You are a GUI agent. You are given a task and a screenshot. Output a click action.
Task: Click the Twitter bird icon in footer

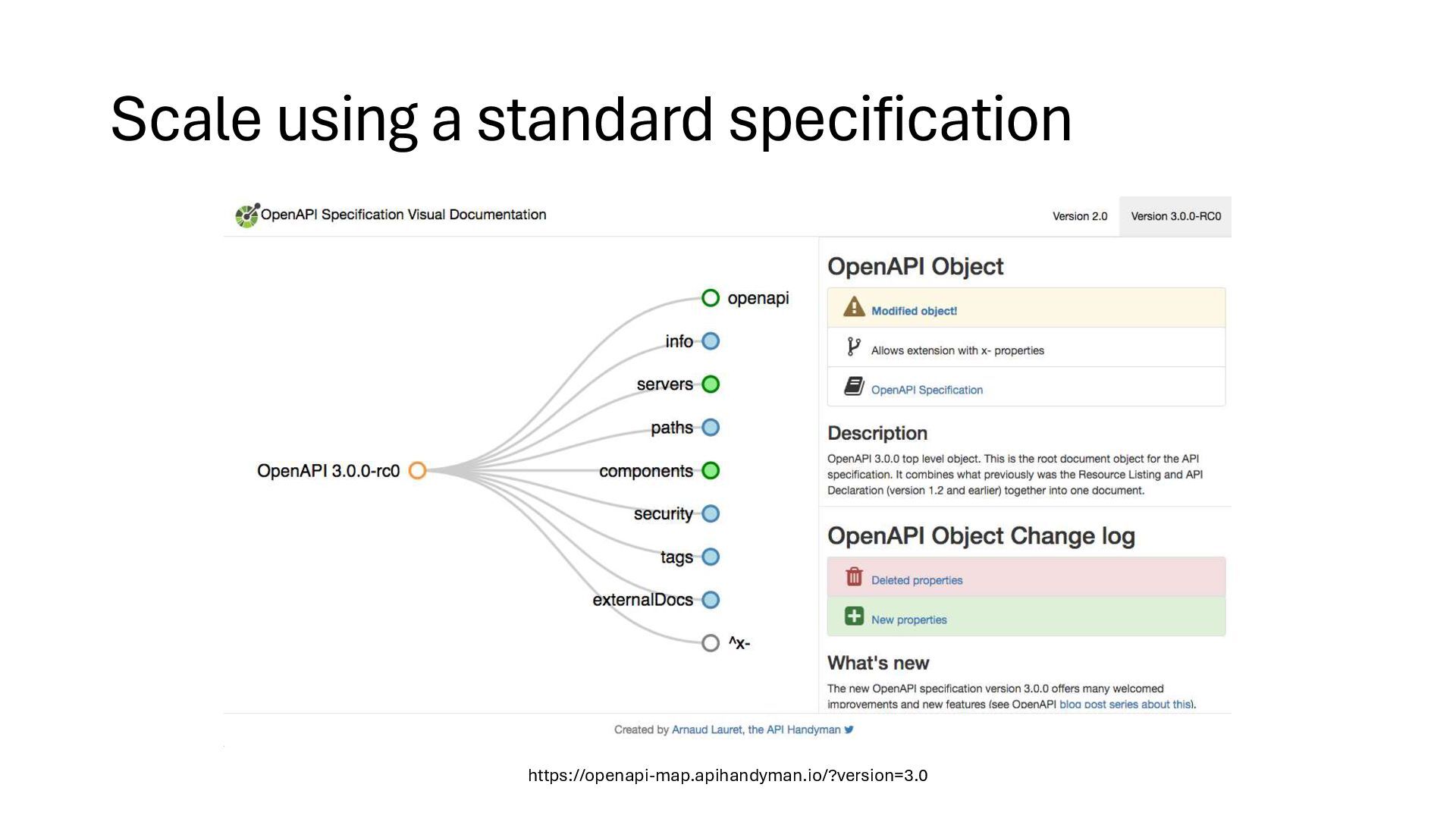[x=849, y=730]
